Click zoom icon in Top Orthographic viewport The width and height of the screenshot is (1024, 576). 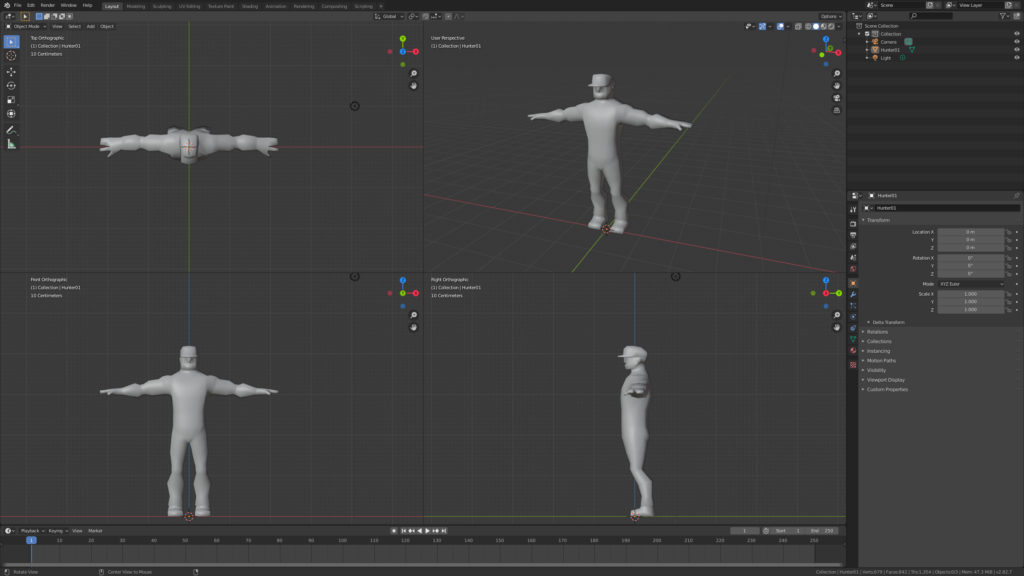(x=413, y=74)
